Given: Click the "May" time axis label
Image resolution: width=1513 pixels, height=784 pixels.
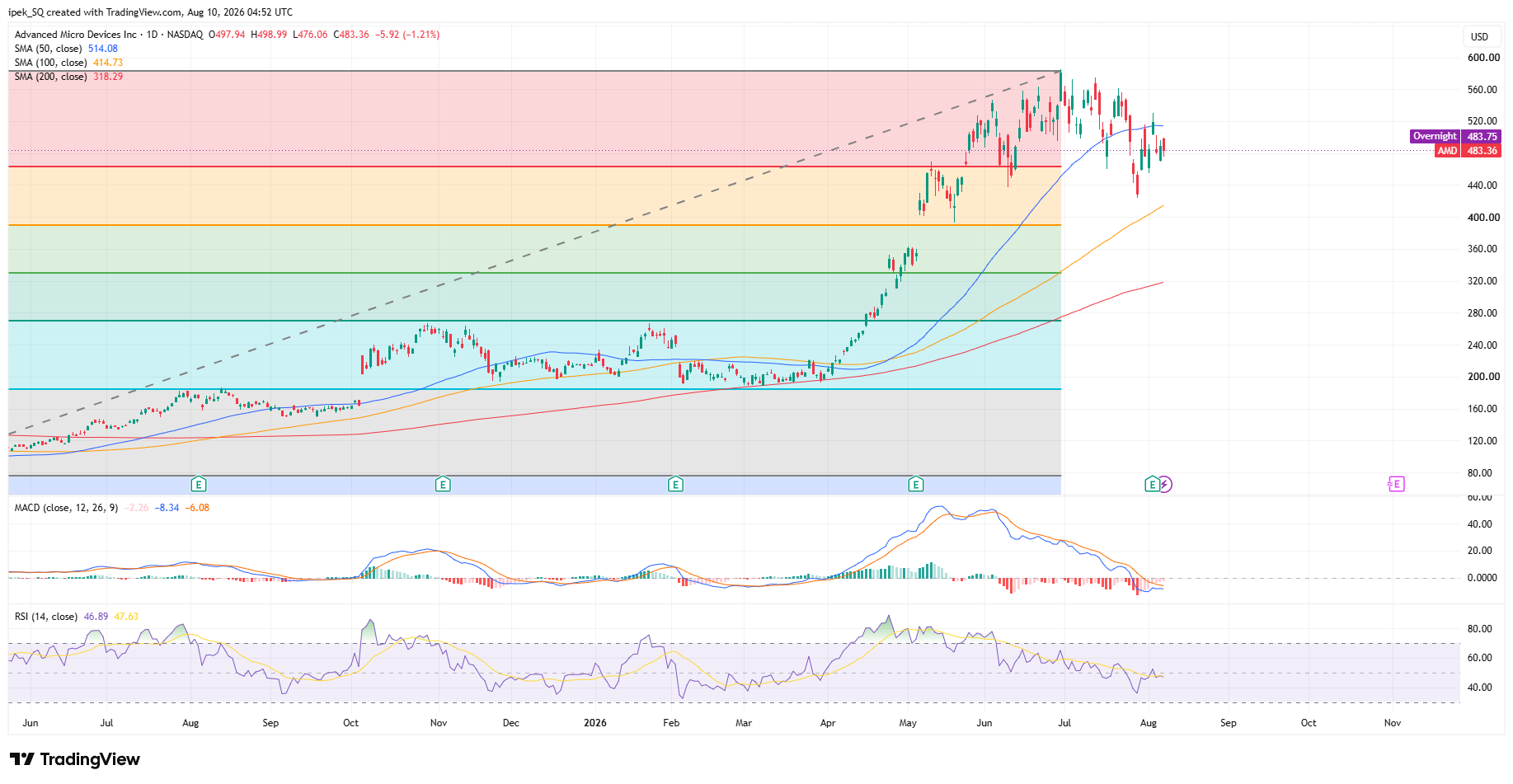Looking at the screenshot, I should coord(908,723).
